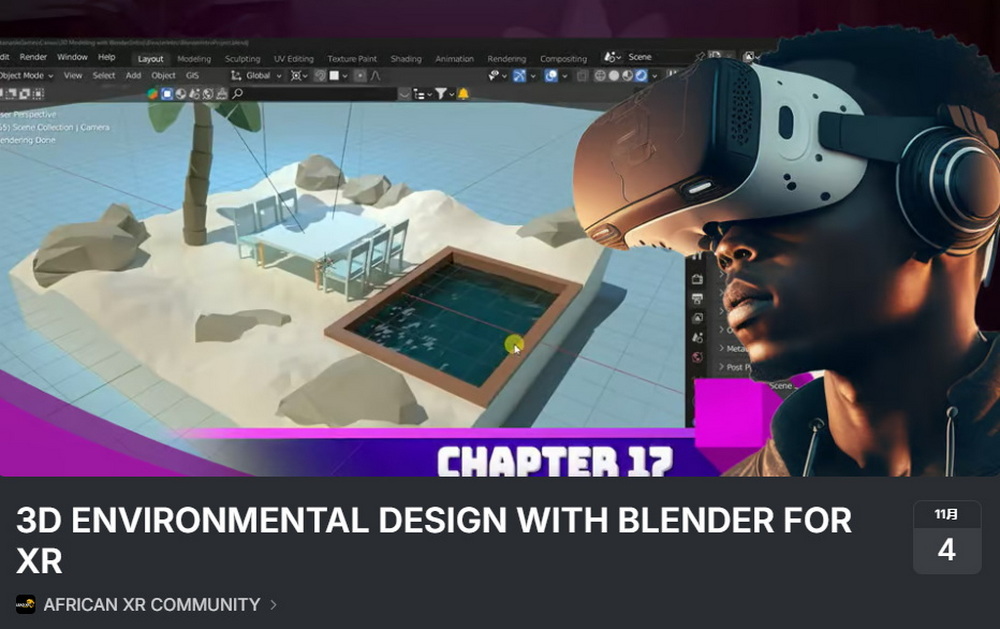The width and height of the screenshot is (1000, 629).
Task: Toggle the viewport gizmos button
Action: pyautogui.click(x=519, y=76)
